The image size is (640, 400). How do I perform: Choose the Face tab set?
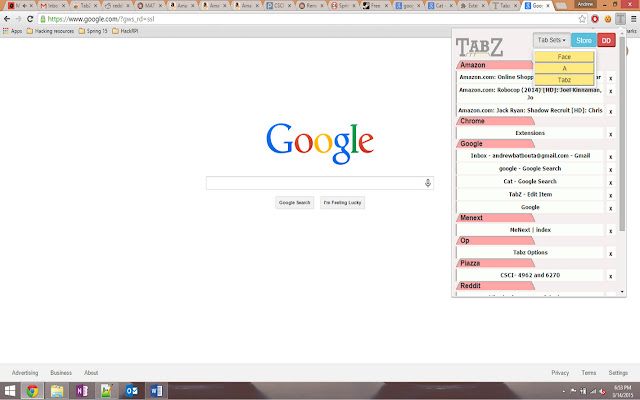564,57
